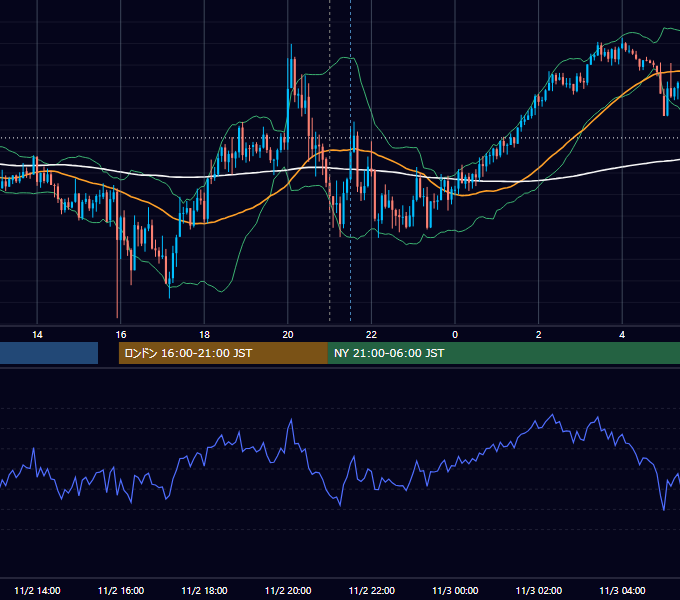
Task: Click the 11/2 22:00 date label
Action: coord(372,590)
